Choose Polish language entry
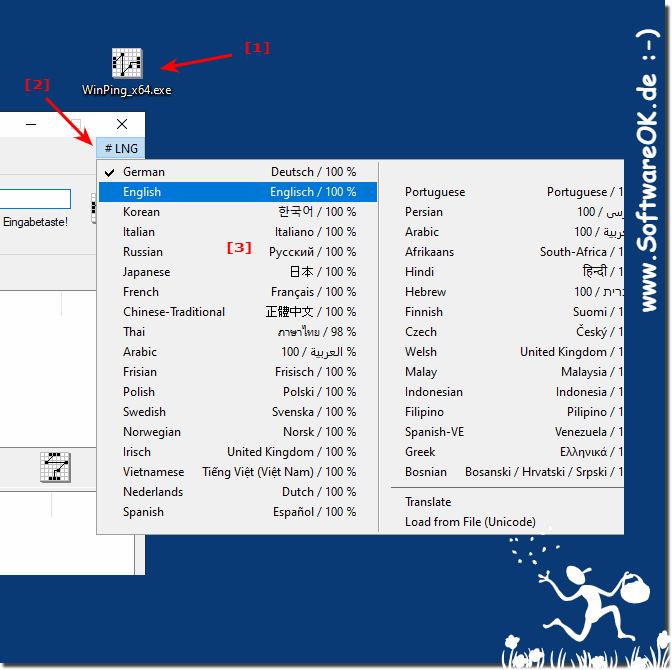The width and height of the screenshot is (672, 670). coord(238,392)
